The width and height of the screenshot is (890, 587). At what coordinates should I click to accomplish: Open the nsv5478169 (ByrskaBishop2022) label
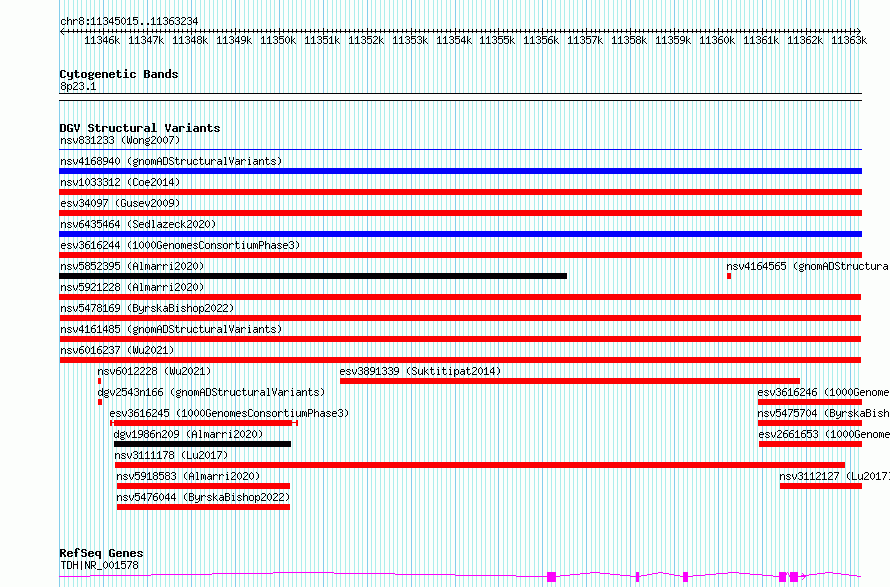[x=147, y=308]
